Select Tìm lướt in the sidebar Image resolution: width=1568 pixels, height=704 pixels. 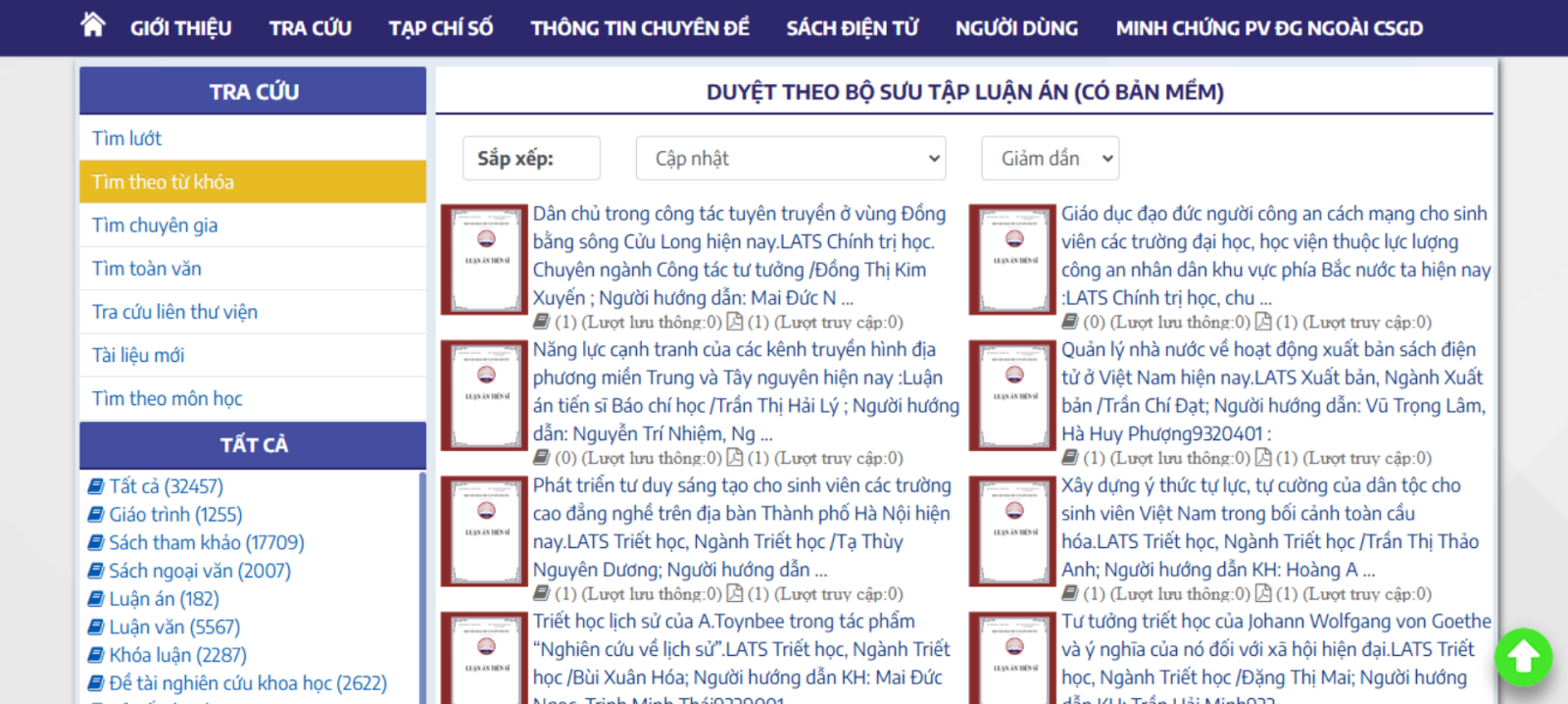point(253,138)
